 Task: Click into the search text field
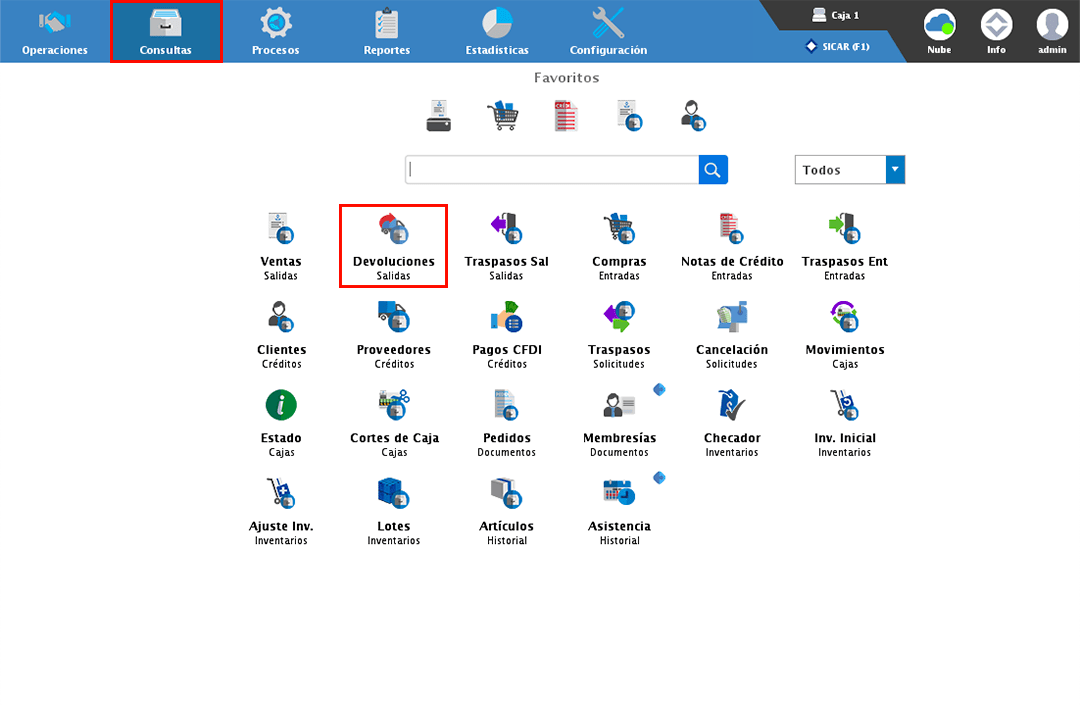(552, 170)
